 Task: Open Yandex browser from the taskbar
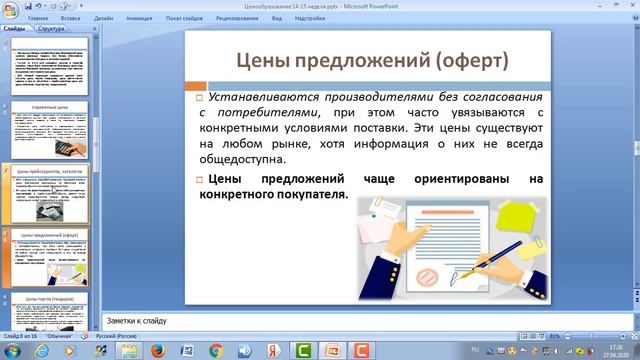(274, 351)
